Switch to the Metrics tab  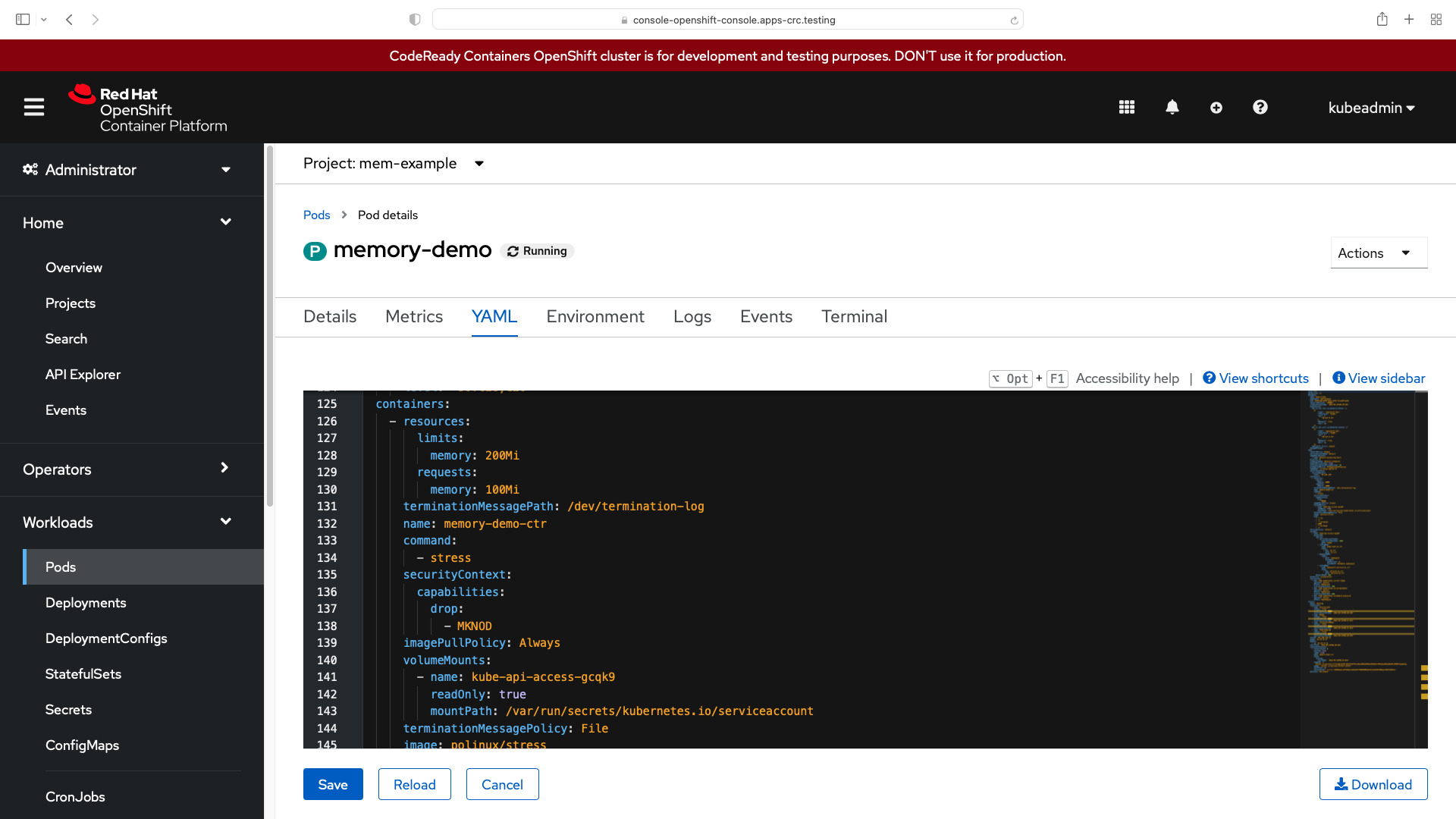(x=414, y=317)
